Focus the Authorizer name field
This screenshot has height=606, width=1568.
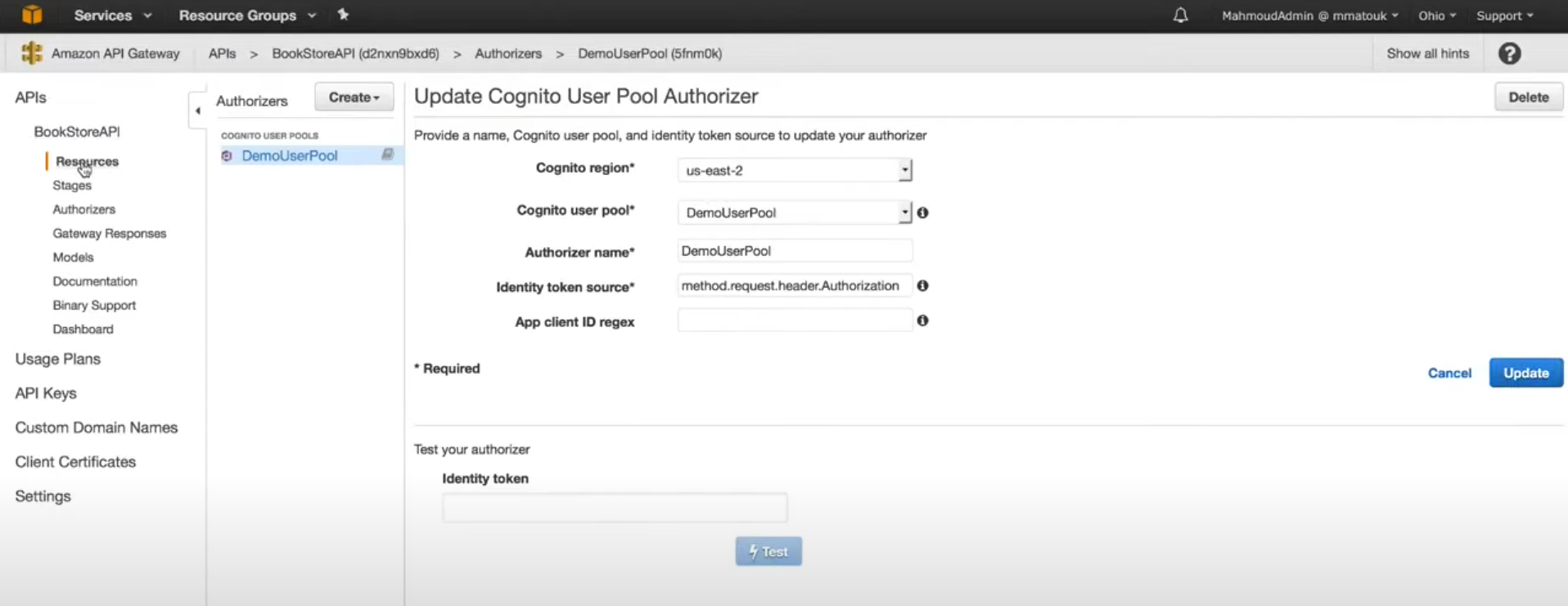point(795,251)
